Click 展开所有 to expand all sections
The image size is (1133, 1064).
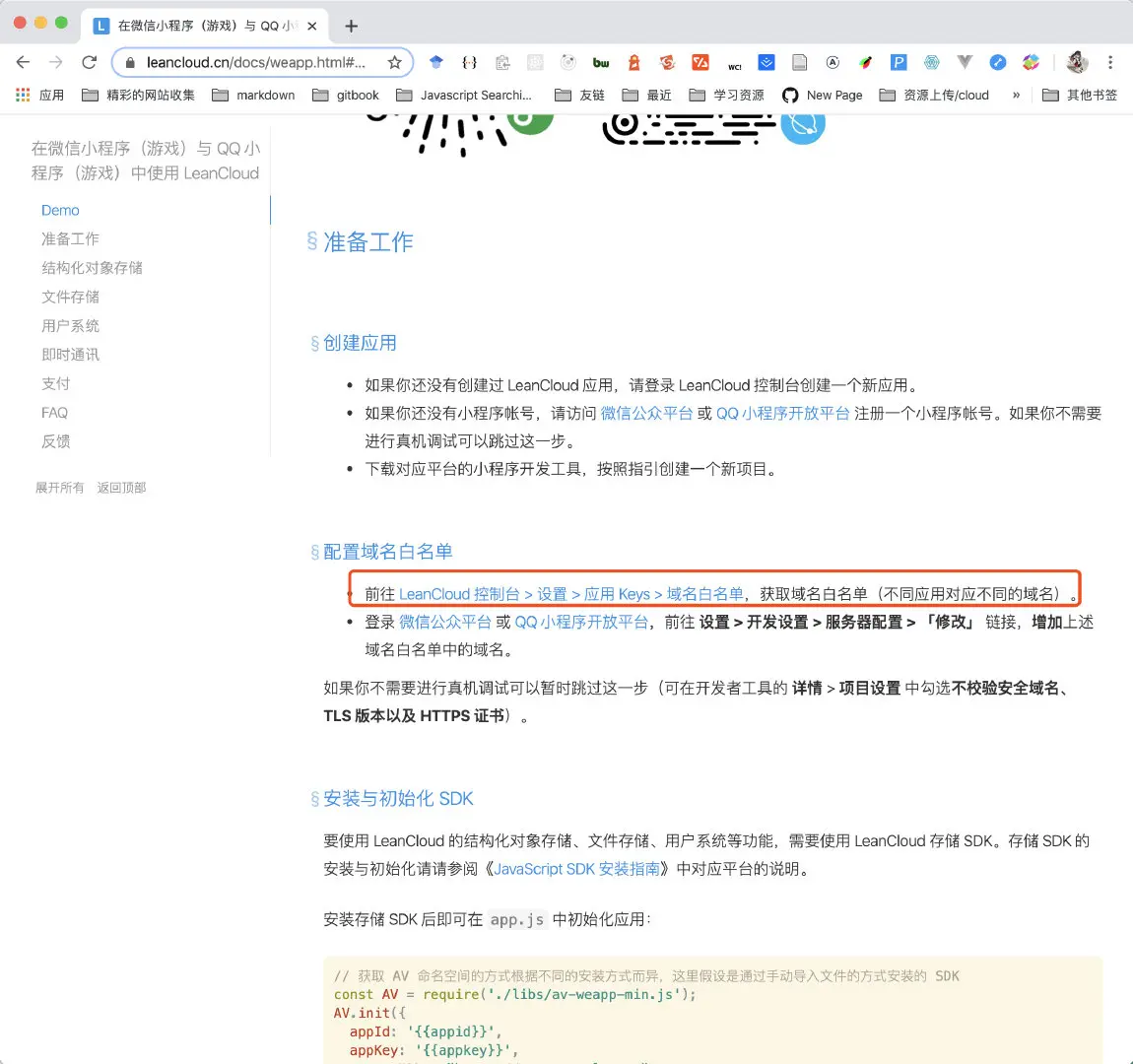click(x=59, y=488)
